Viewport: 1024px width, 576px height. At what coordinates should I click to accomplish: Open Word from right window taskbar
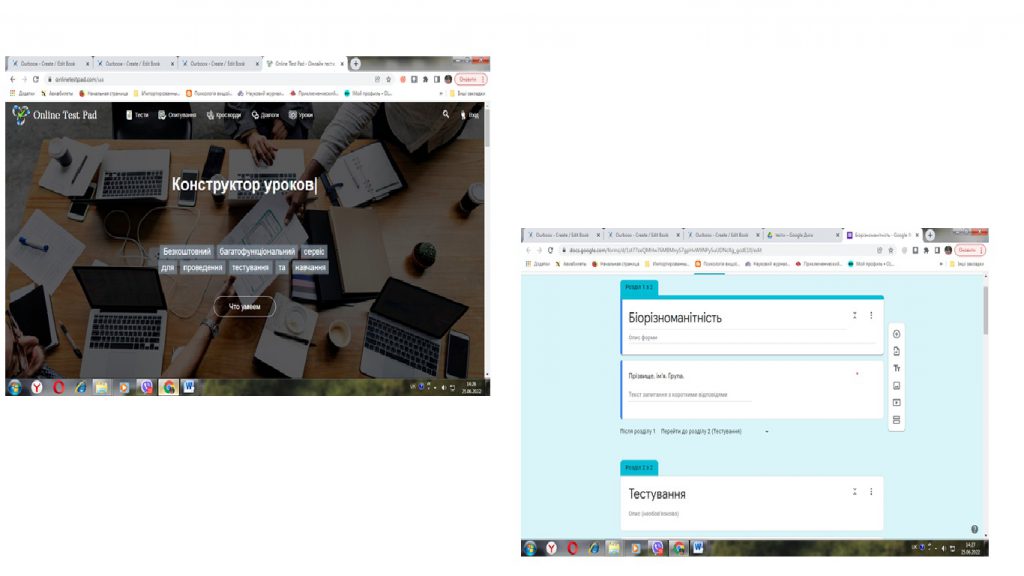click(697, 547)
